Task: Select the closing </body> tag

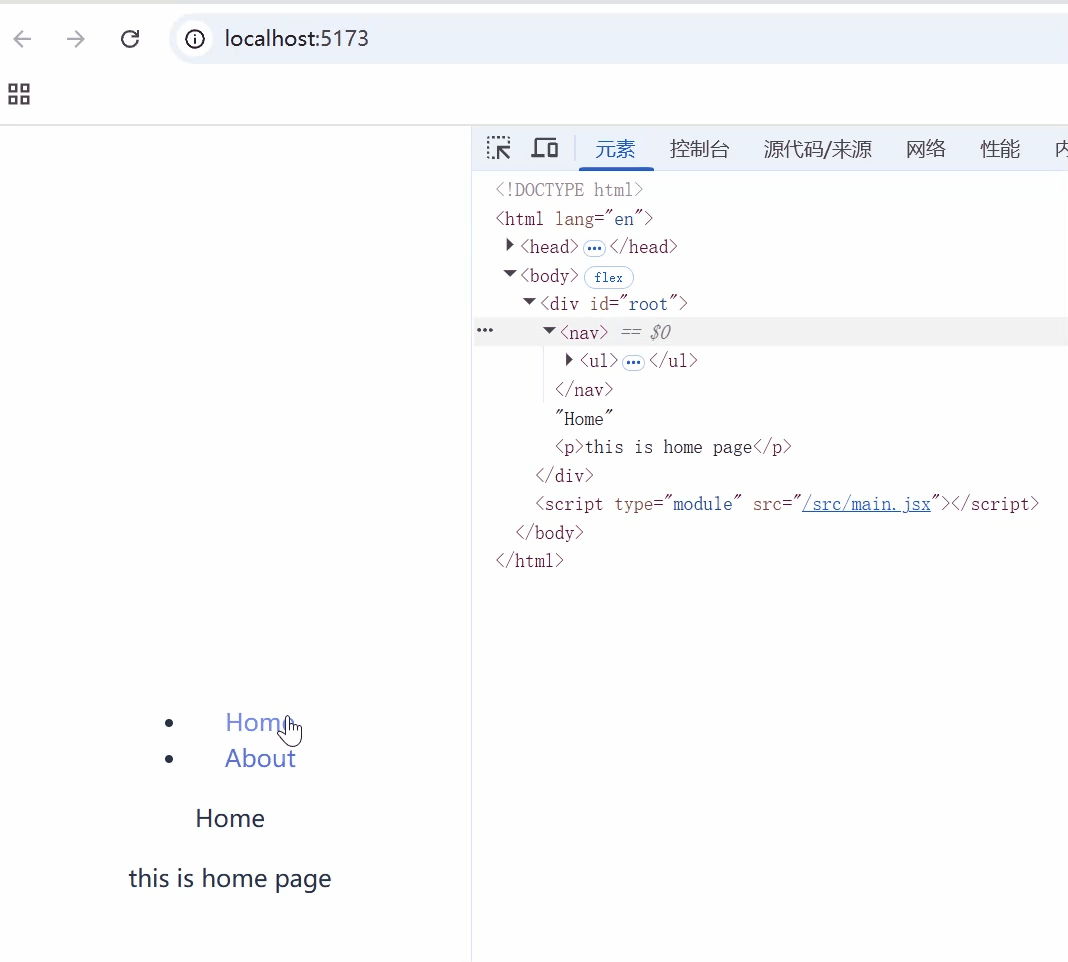Action: coord(549,533)
